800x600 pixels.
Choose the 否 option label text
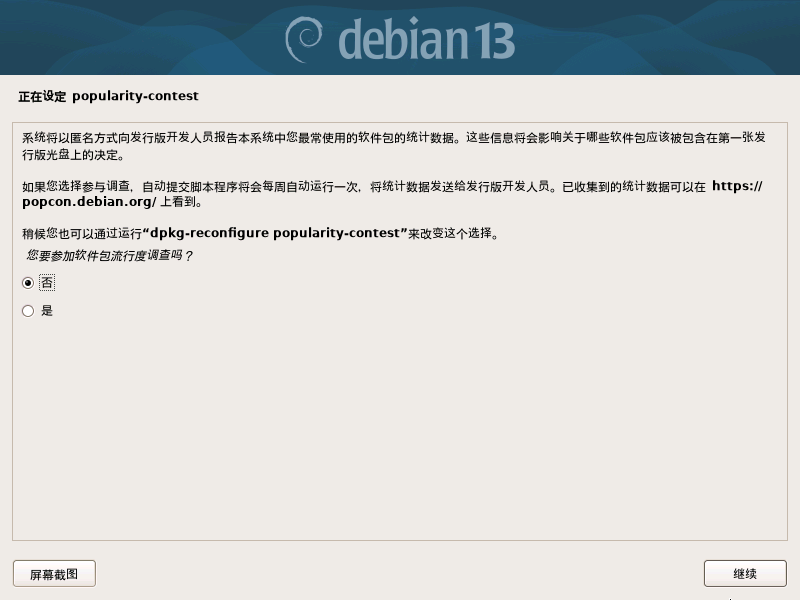(x=47, y=283)
